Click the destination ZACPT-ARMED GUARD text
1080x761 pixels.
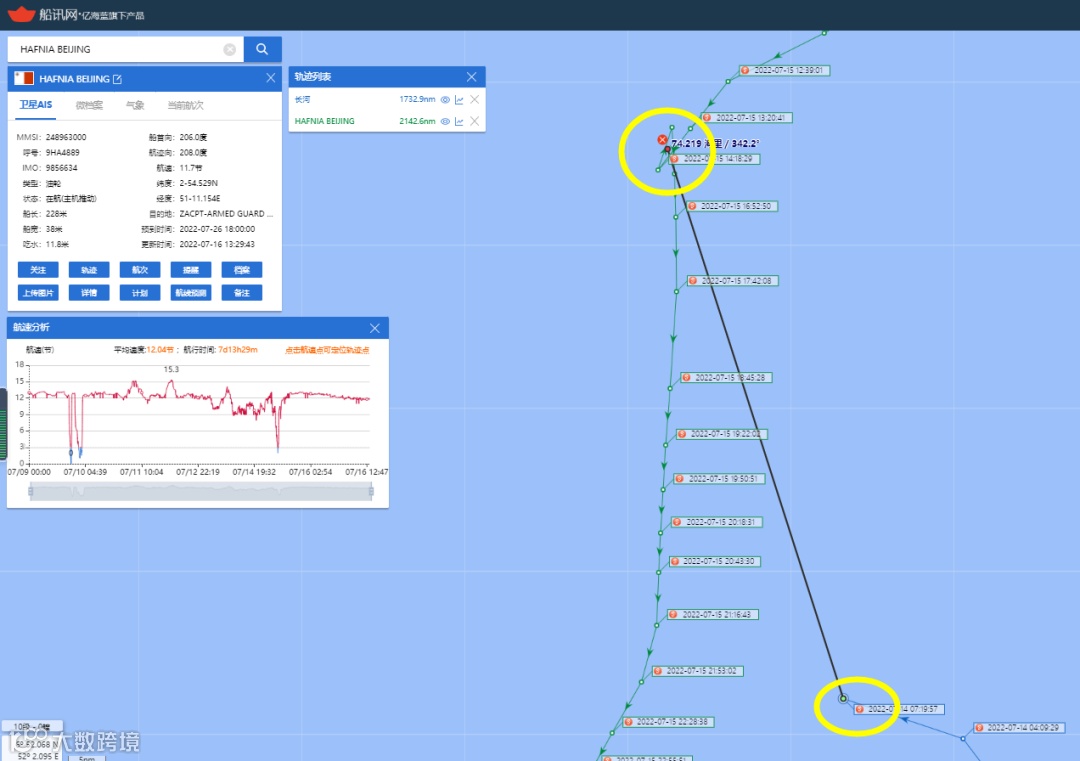coord(226,213)
